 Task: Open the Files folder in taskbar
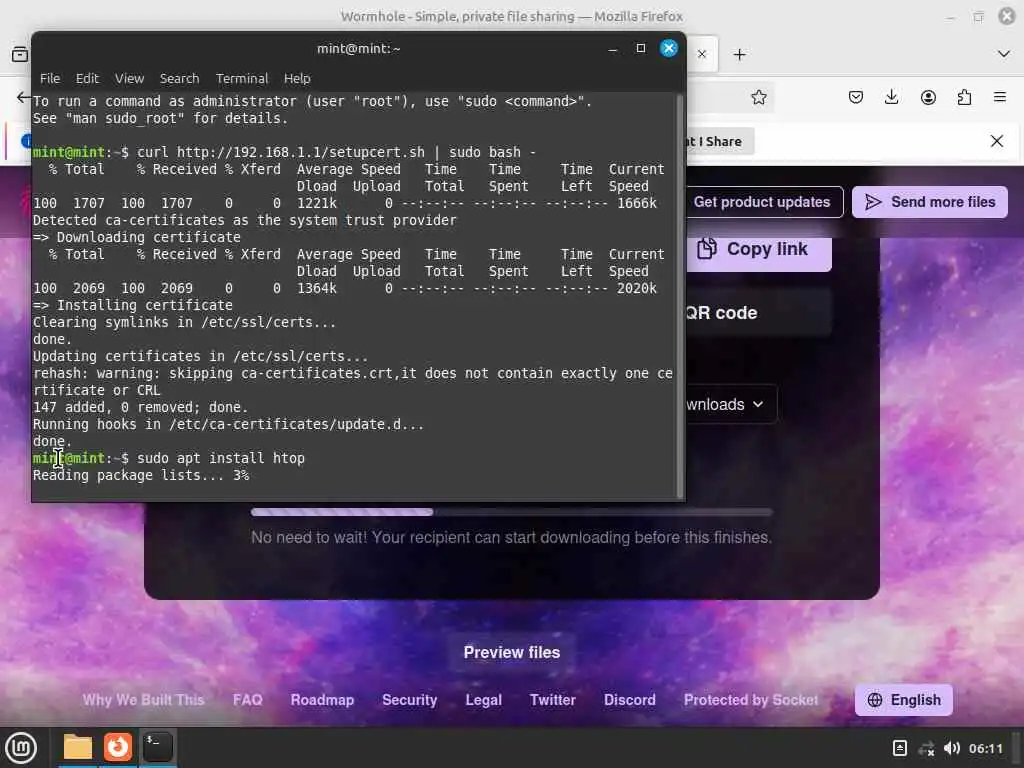click(78, 747)
